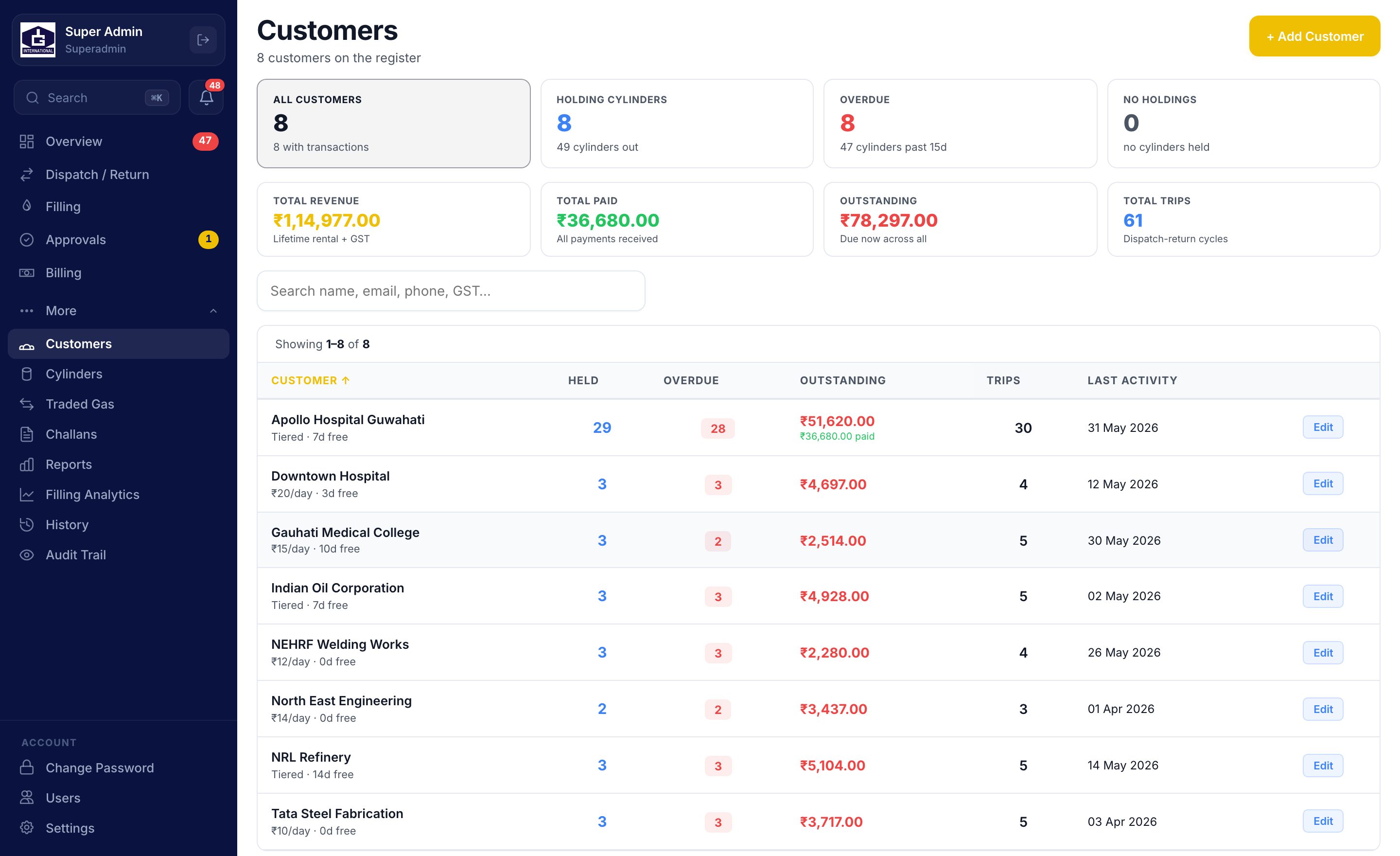
Task: Click the Filling droplet icon
Action: (27, 206)
